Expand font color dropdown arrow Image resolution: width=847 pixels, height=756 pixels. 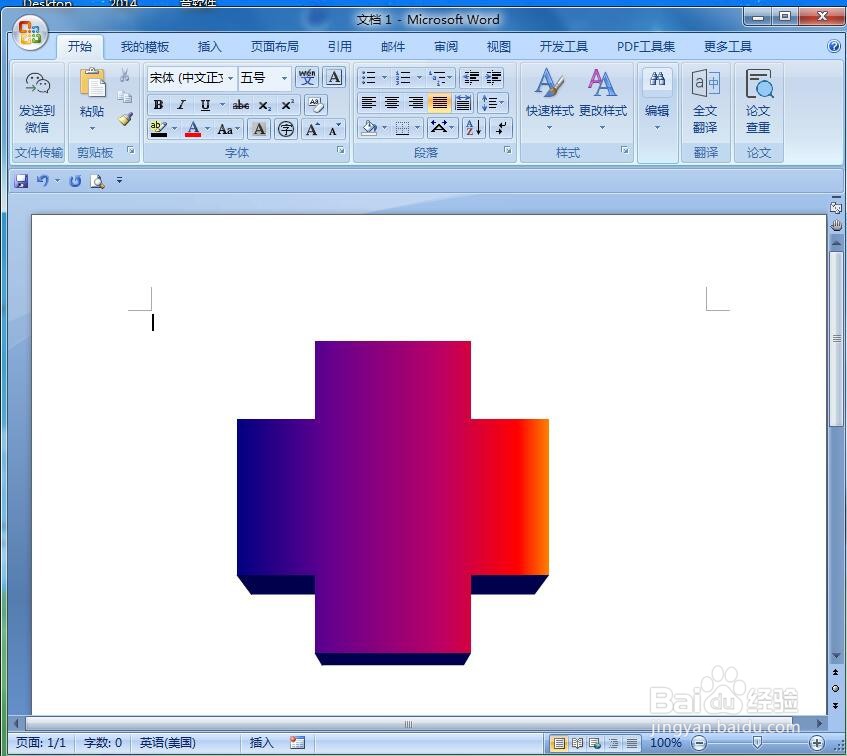208,129
